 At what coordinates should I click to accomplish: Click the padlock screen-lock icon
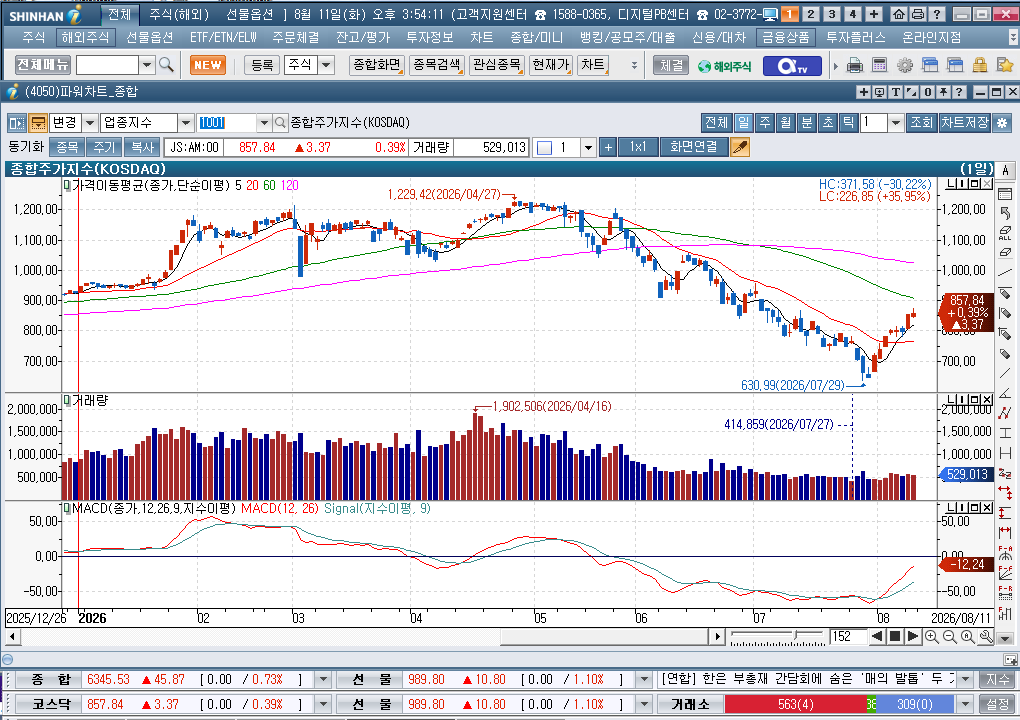[980, 65]
